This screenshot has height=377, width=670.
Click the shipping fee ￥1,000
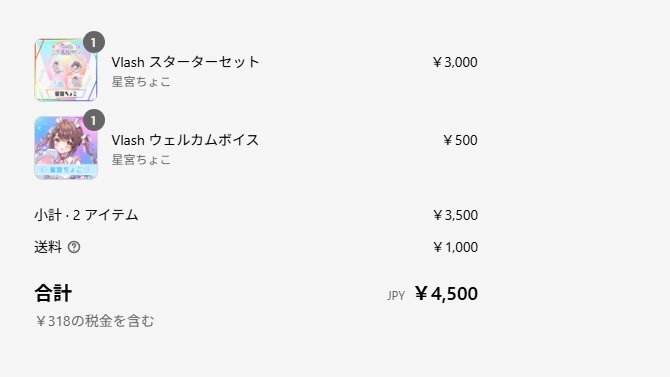455,247
